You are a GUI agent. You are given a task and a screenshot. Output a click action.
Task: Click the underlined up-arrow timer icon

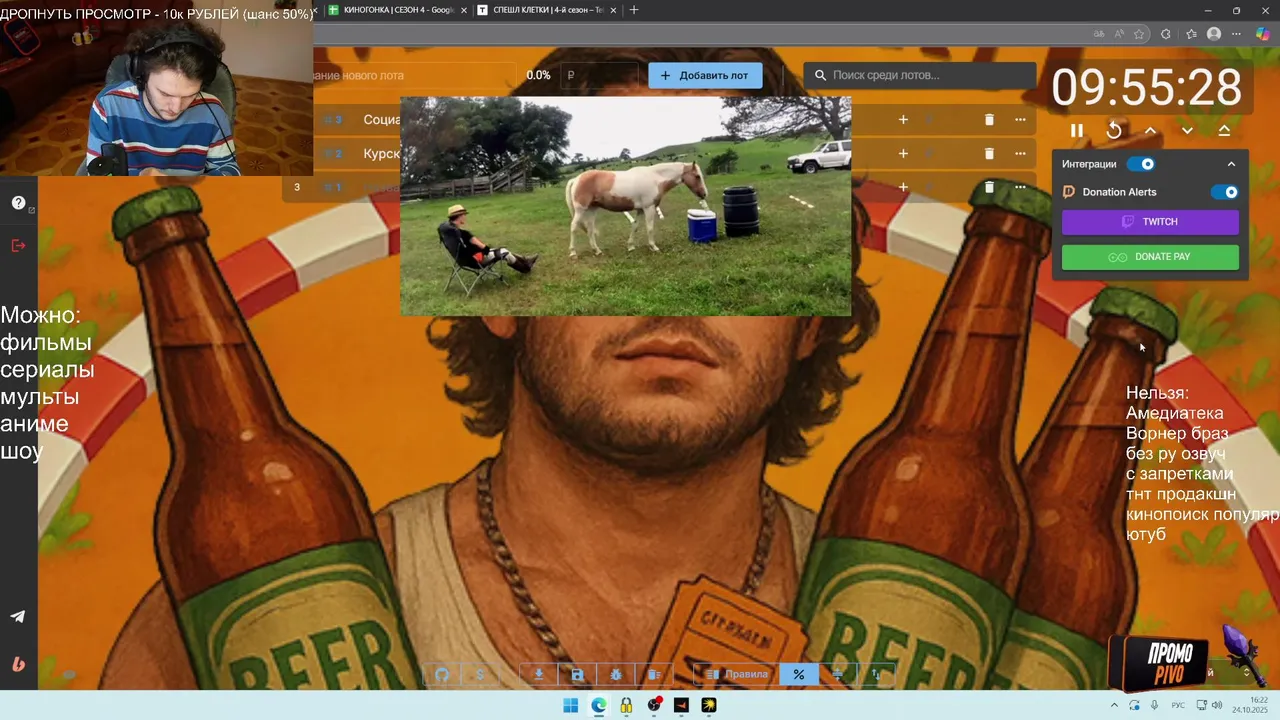coord(1224,131)
